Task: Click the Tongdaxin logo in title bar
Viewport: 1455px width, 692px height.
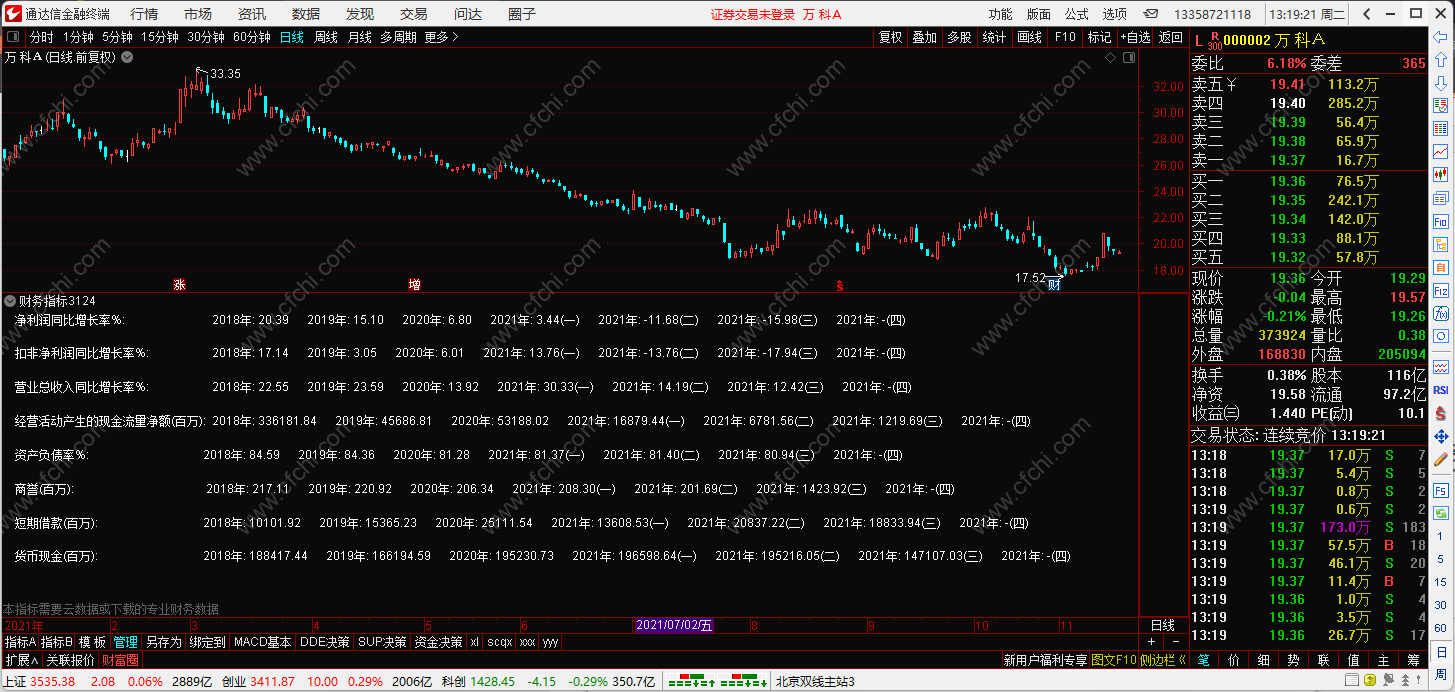Action: pos(12,14)
